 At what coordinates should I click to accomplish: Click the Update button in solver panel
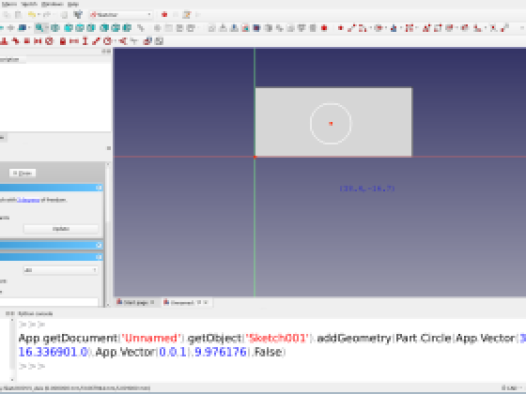click(x=61, y=229)
